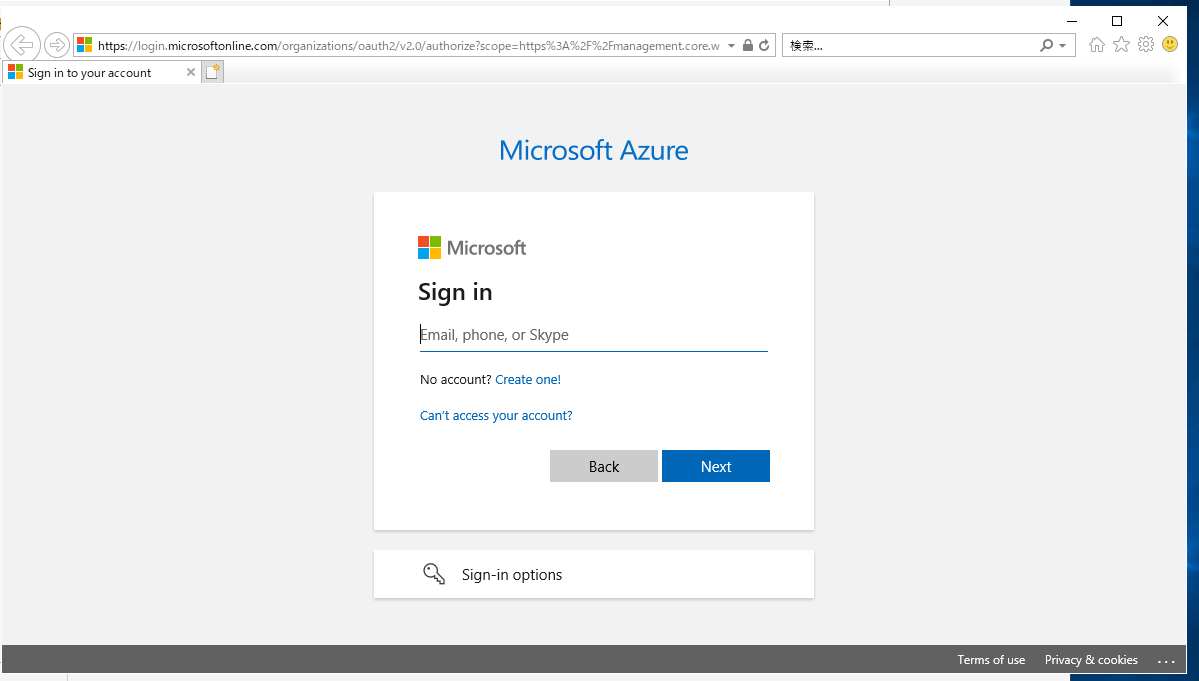Click the address bar URL field

click(x=408, y=46)
